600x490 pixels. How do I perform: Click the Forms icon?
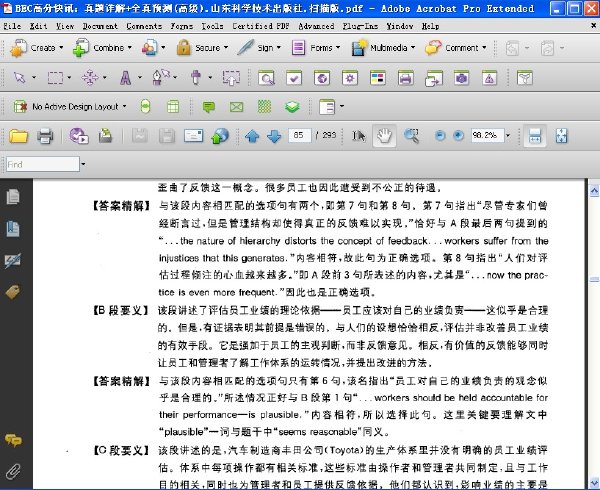click(298, 48)
